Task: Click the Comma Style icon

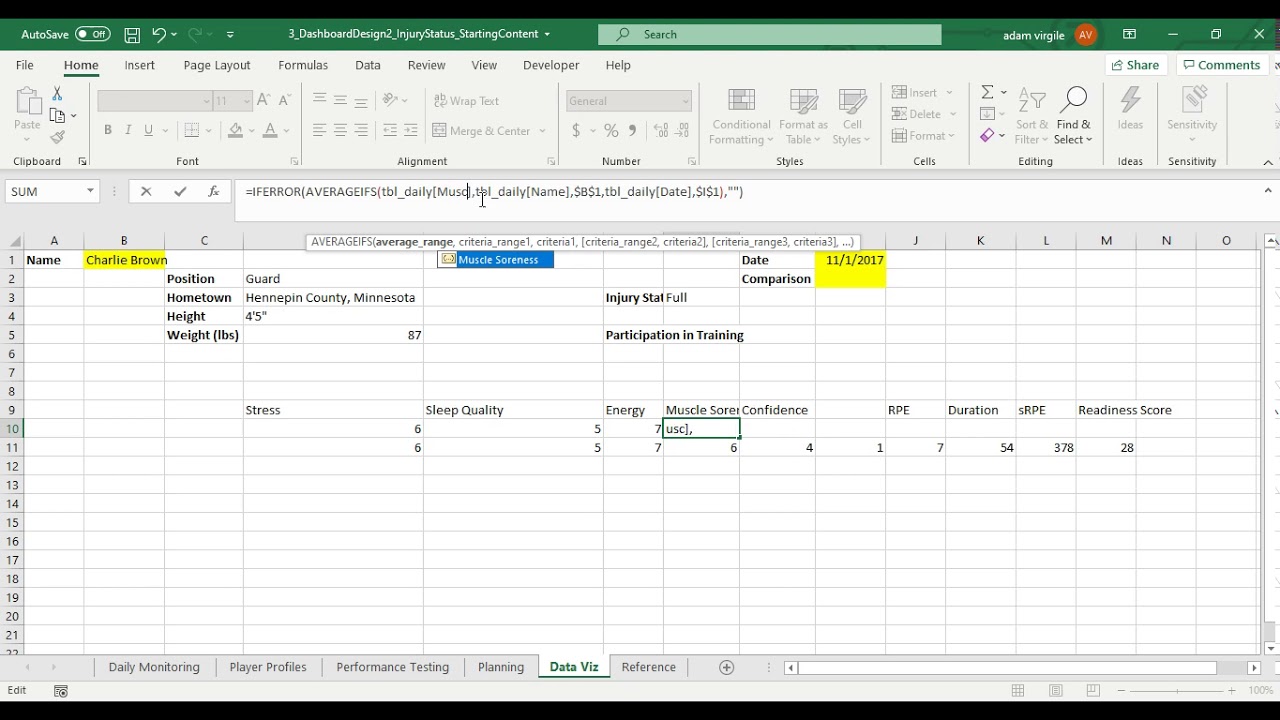Action: click(632, 131)
